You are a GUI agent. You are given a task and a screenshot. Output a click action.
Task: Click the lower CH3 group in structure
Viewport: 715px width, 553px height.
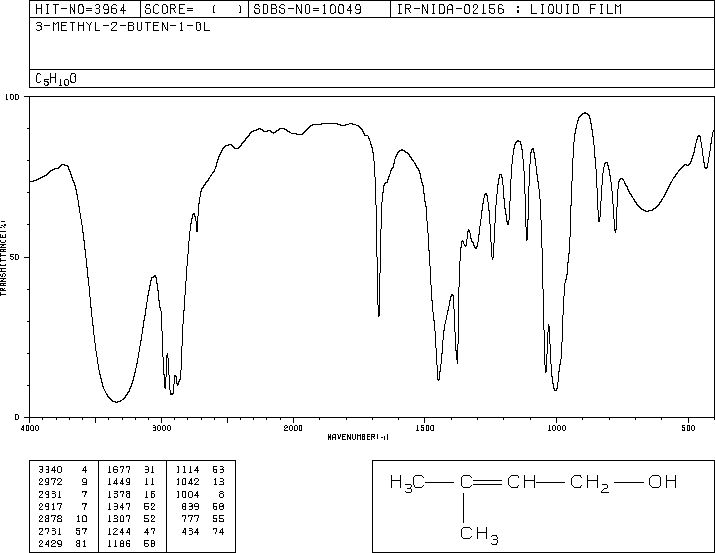(x=479, y=534)
